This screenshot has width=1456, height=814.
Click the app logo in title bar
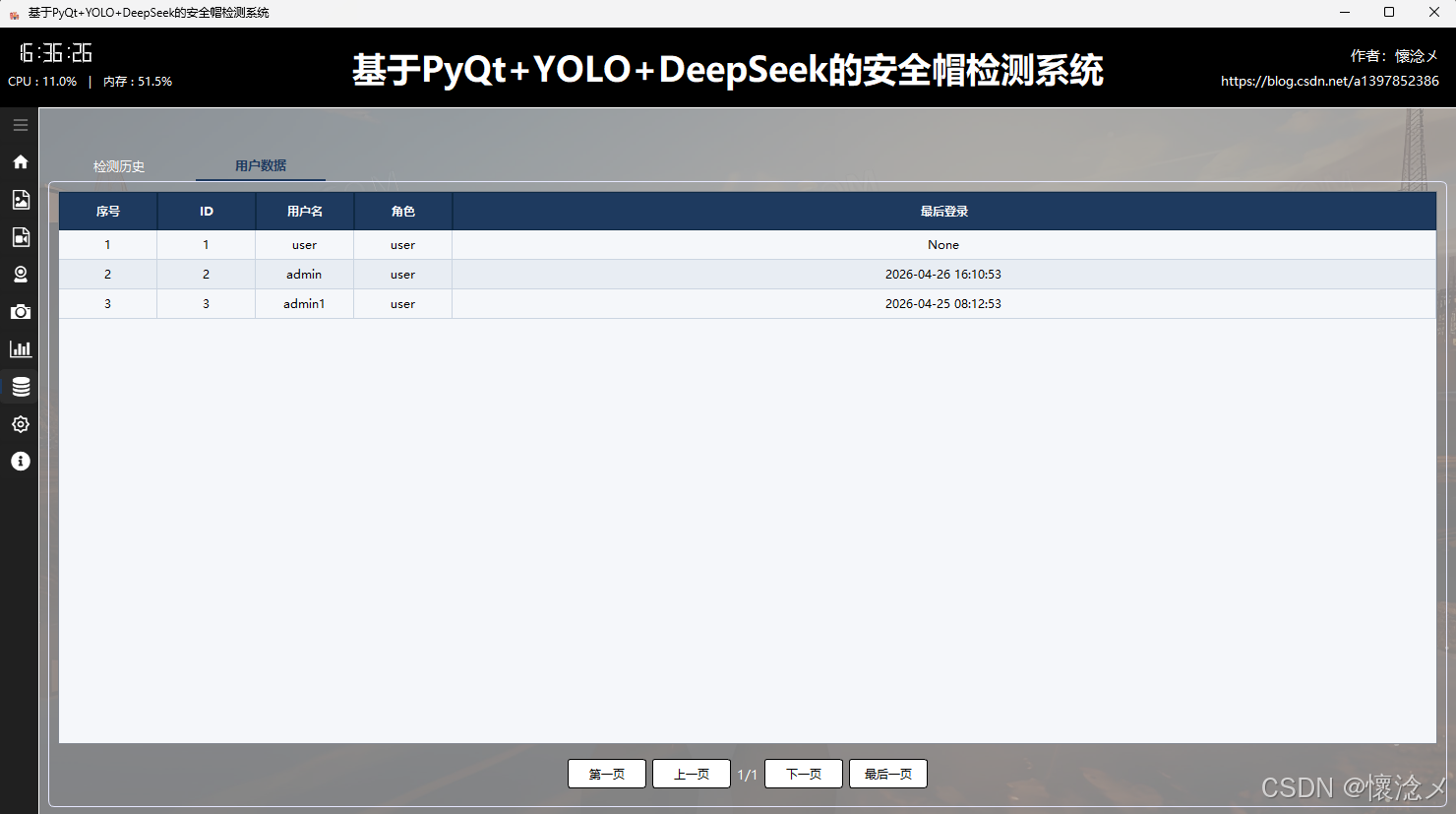[x=14, y=14]
